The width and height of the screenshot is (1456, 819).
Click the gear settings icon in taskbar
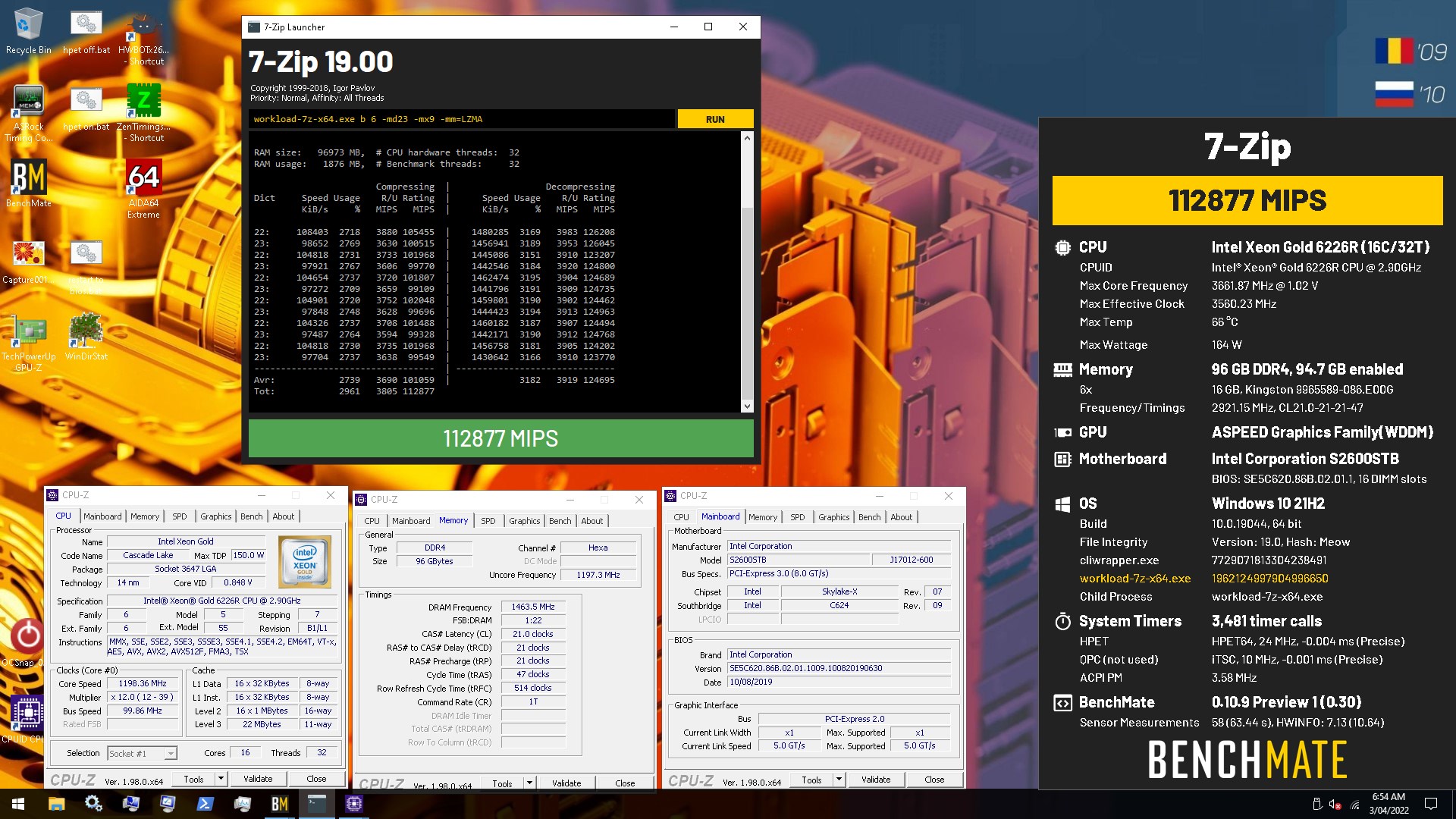point(94,804)
